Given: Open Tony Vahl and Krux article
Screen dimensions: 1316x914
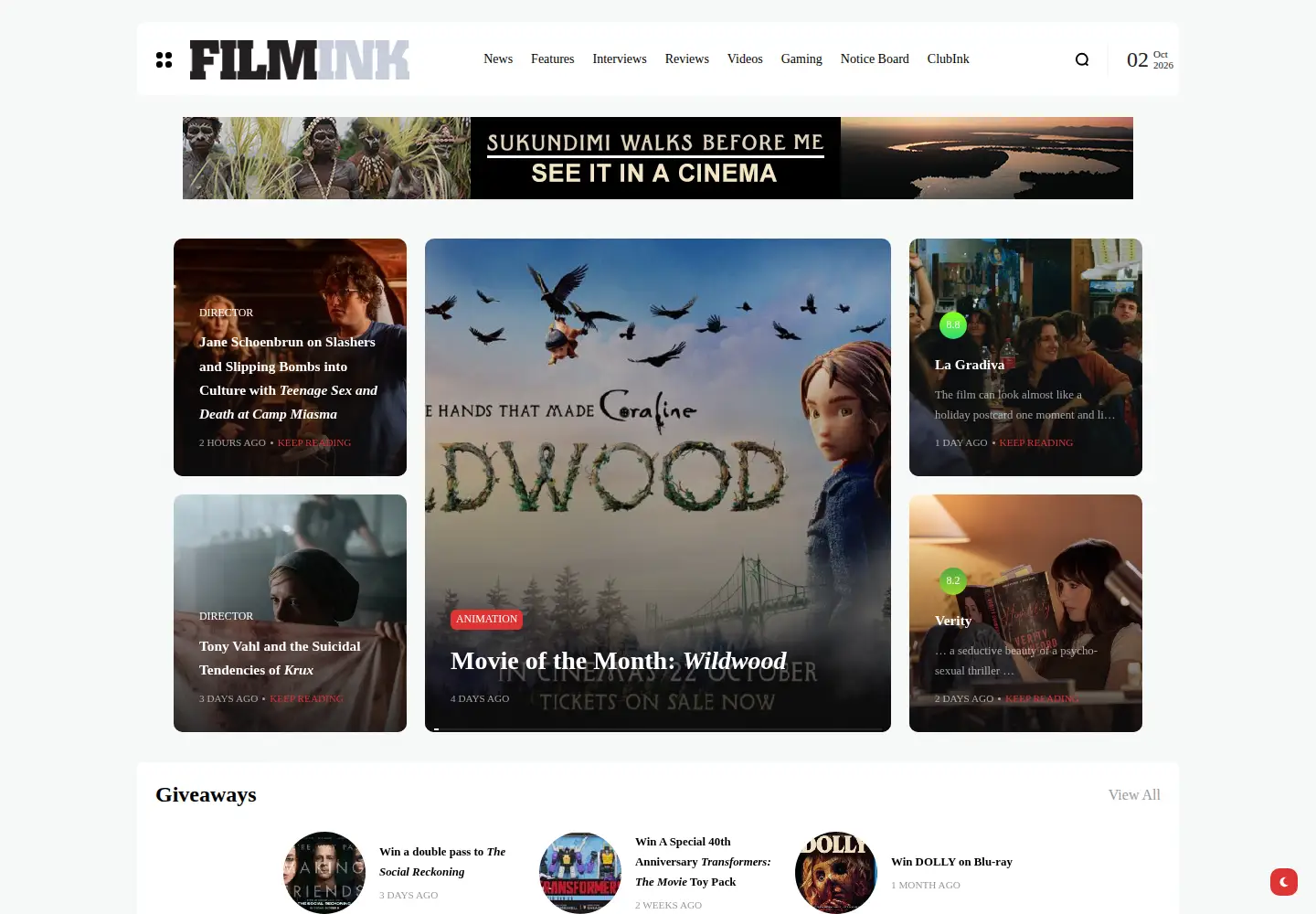Looking at the screenshot, I should pyautogui.click(x=280, y=658).
